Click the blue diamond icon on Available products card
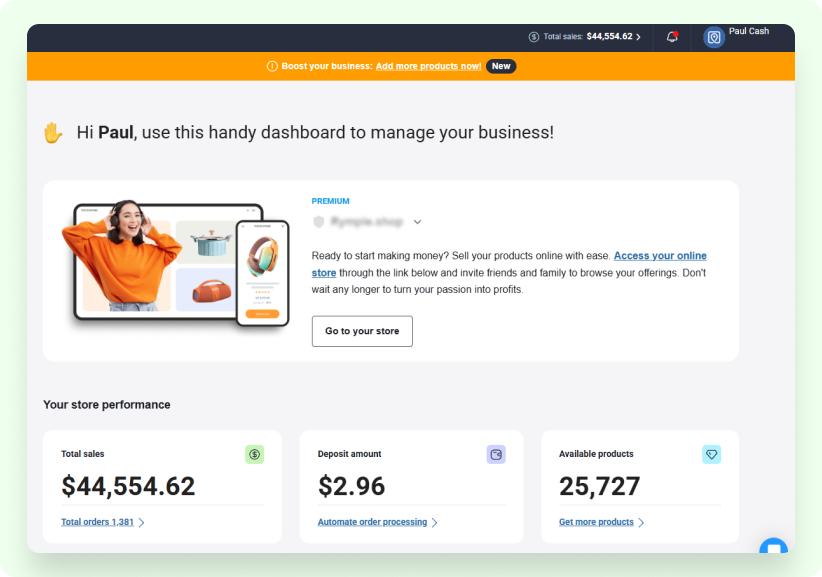The width and height of the screenshot is (822, 577). [711, 454]
